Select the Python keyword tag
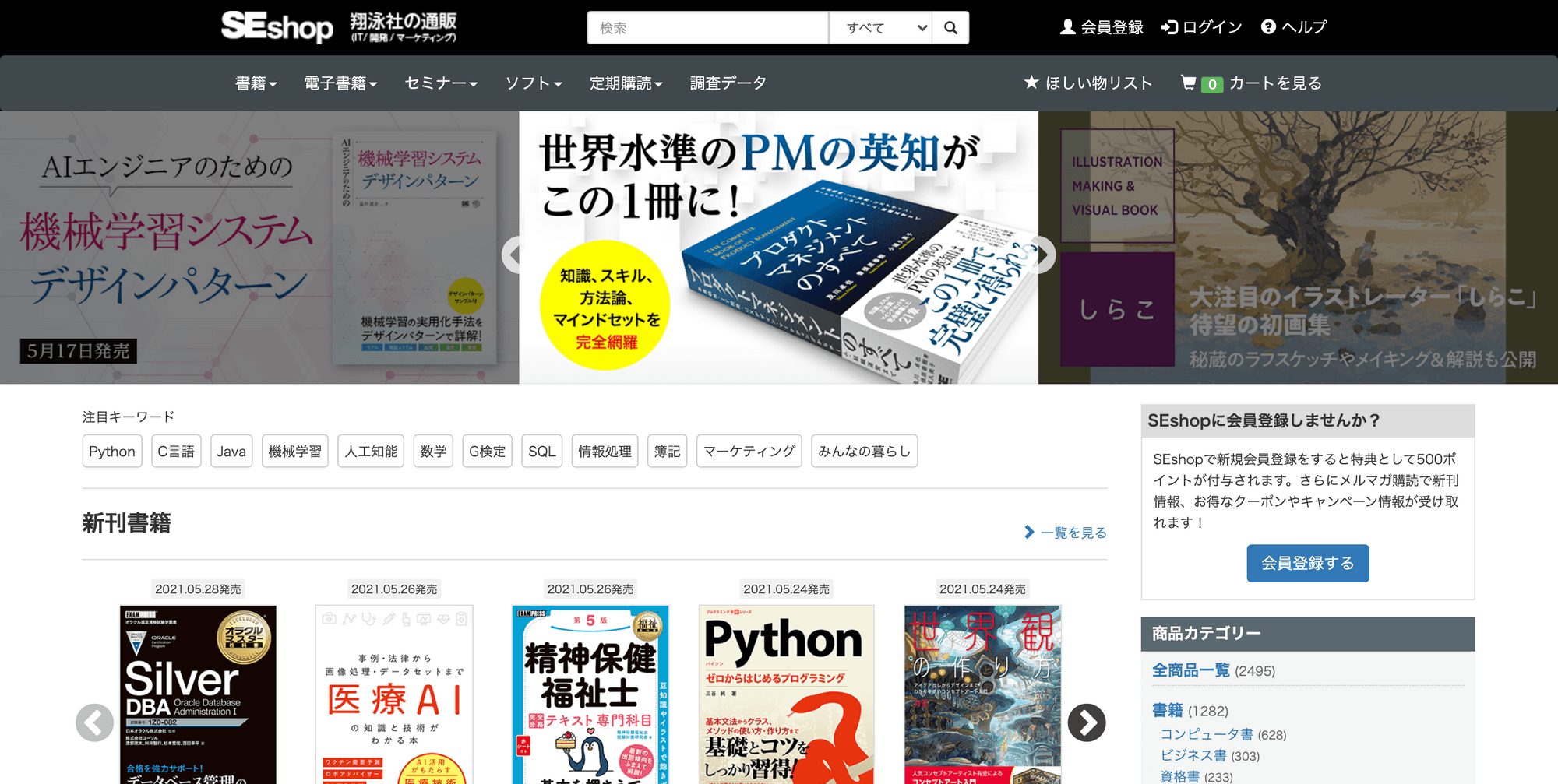Image resolution: width=1558 pixels, height=784 pixels. [112, 452]
